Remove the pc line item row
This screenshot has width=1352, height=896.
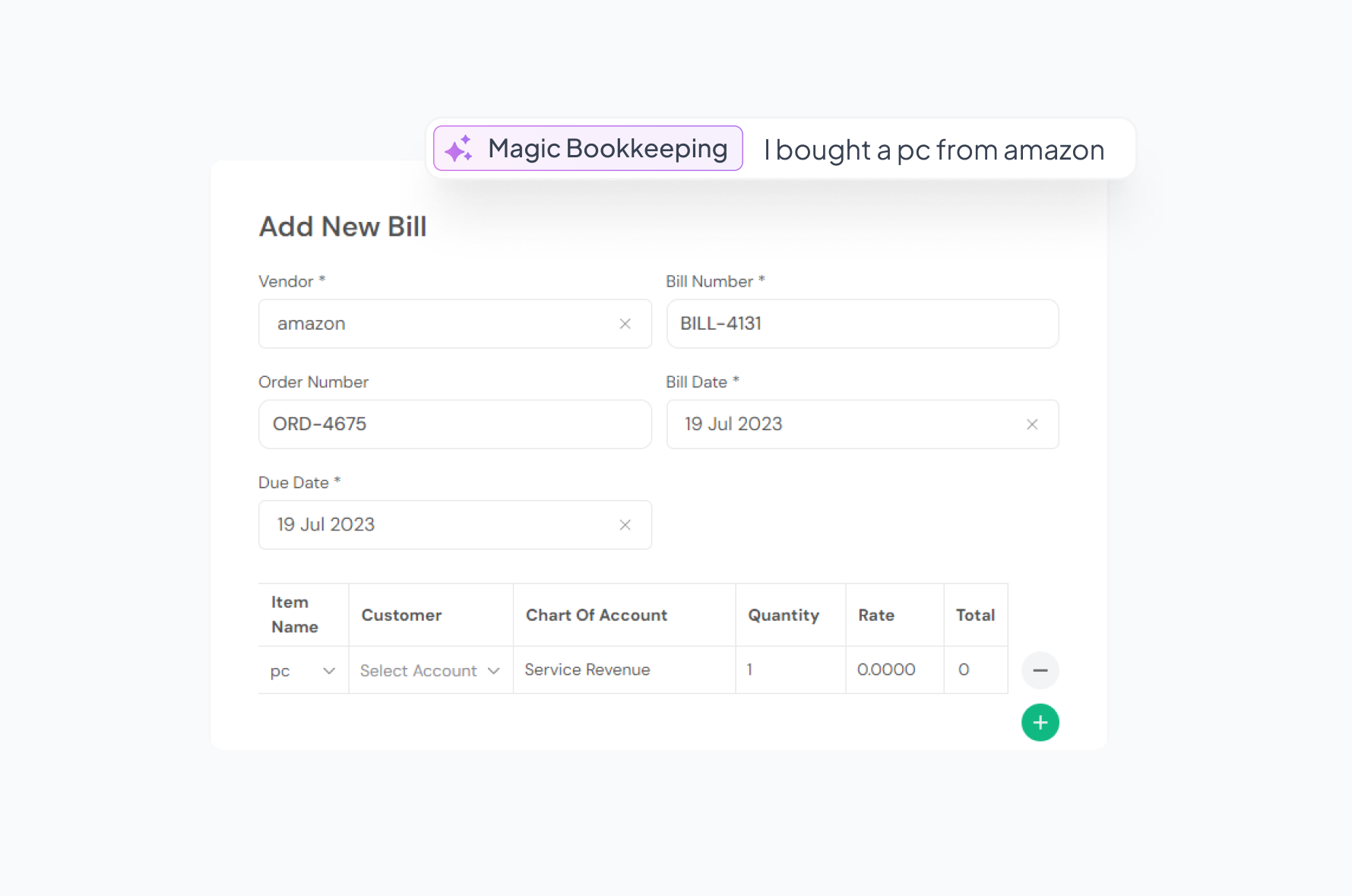(1040, 670)
